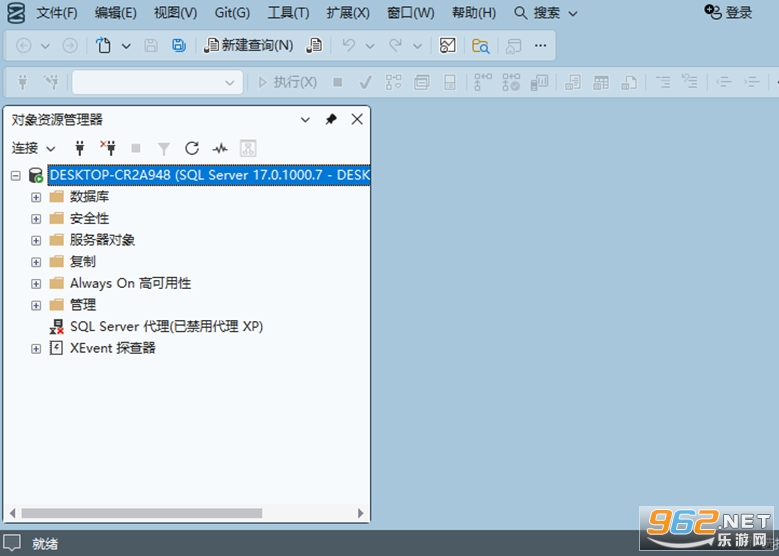Click the undo icon
This screenshot has width=779, height=556.
coord(349,46)
